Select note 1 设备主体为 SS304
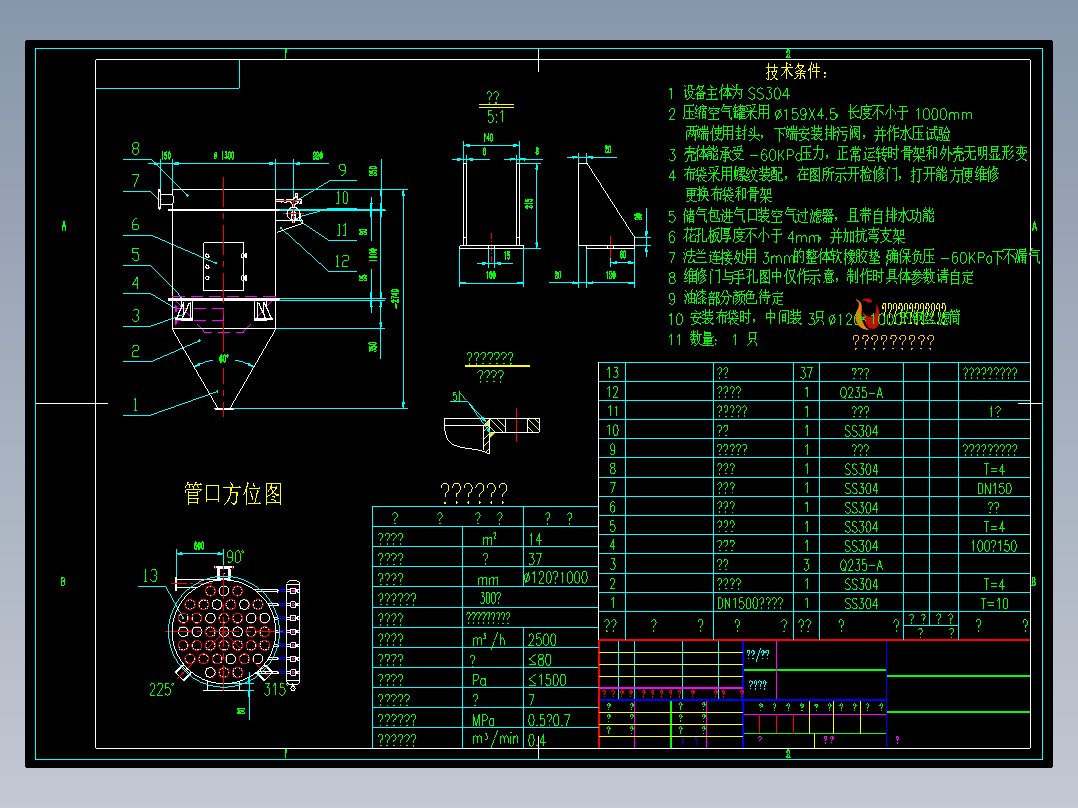This screenshot has height=808, width=1078. (x=729, y=94)
